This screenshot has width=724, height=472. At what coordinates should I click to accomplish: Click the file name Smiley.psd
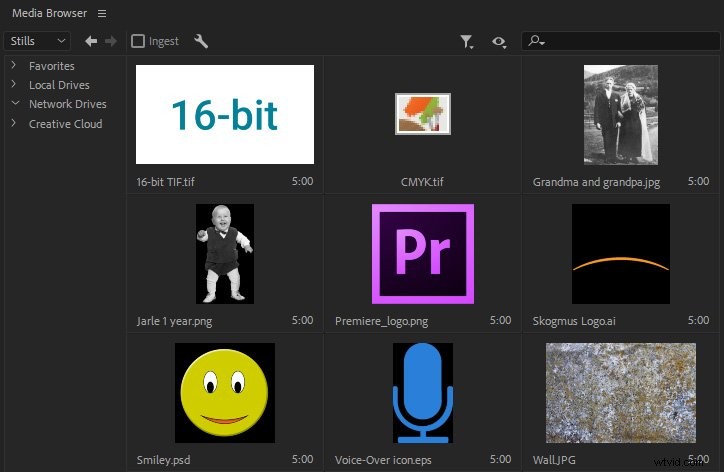pyautogui.click(x=163, y=460)
